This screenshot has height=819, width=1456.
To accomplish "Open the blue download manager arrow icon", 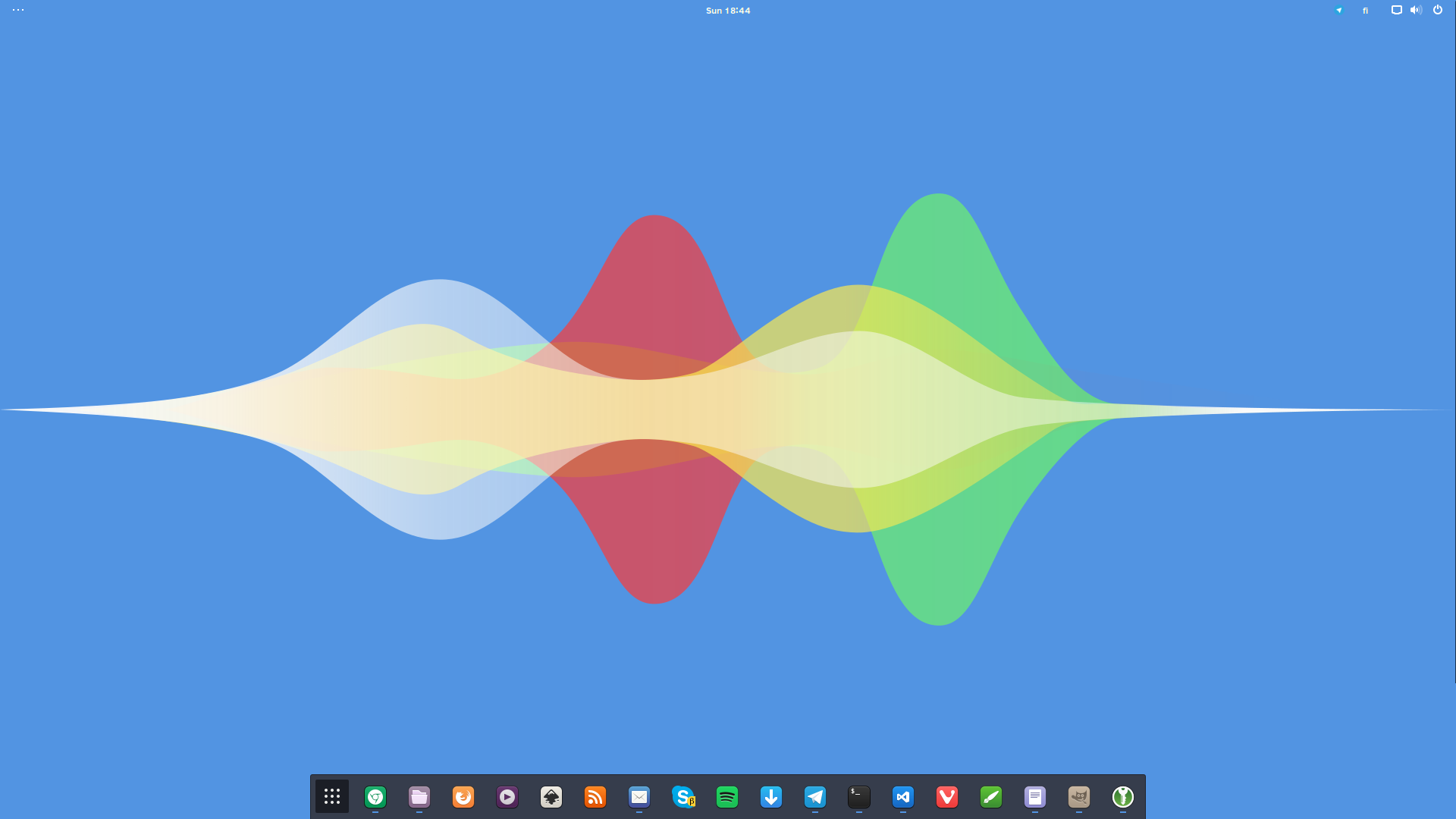I will pyautogui.click(x=771, y=797).
